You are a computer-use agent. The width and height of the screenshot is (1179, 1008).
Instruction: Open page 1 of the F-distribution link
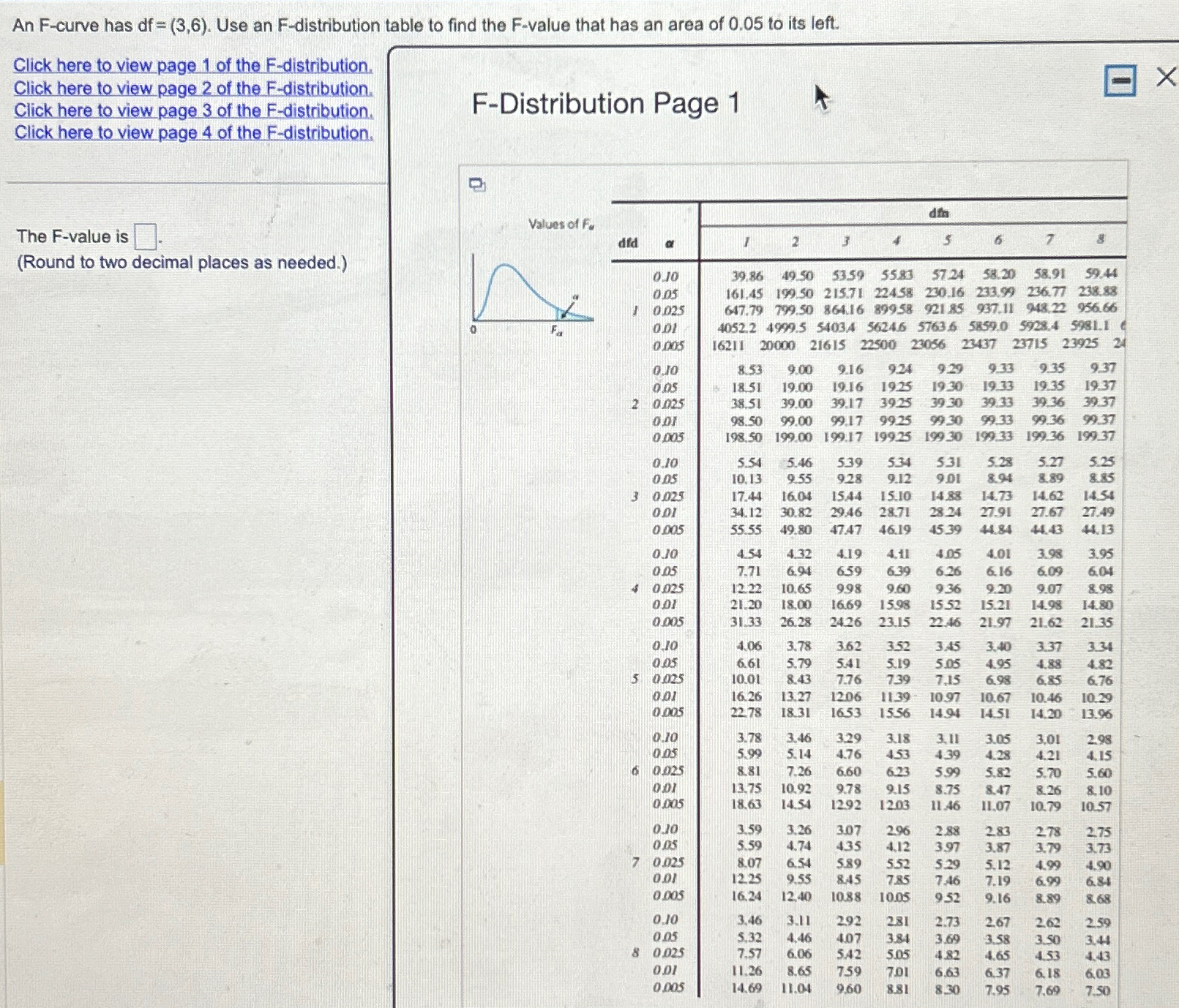(x=193, y=65)
